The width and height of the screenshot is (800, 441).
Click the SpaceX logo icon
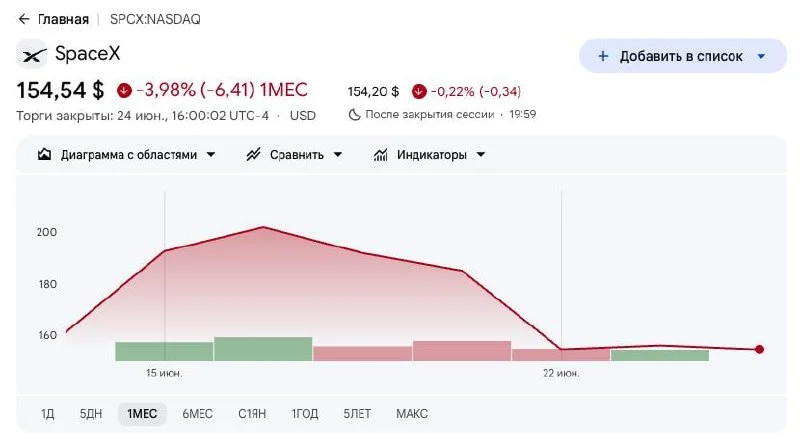point(32,54)
